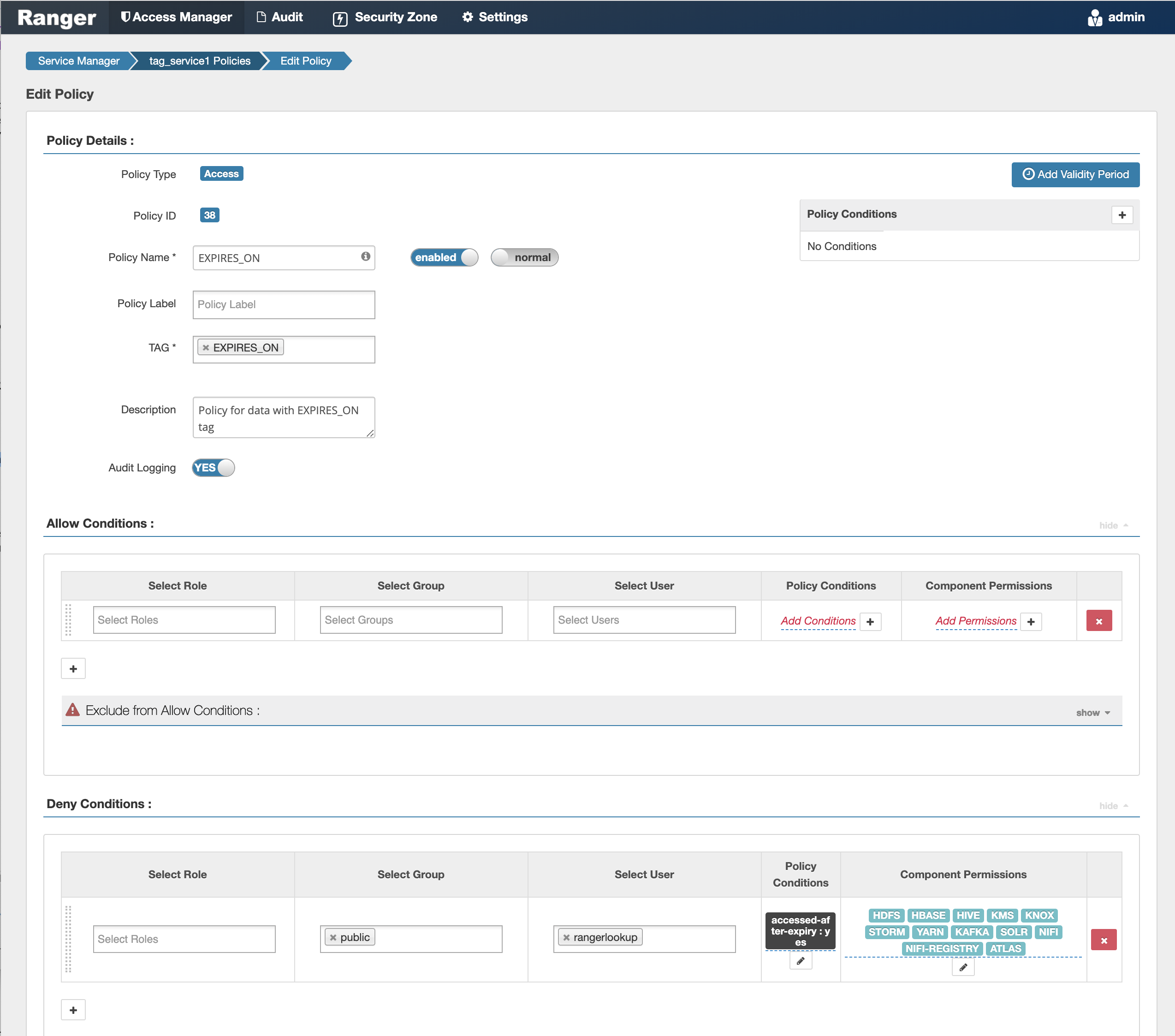Click the Policy Label input field

pos(284,304)
